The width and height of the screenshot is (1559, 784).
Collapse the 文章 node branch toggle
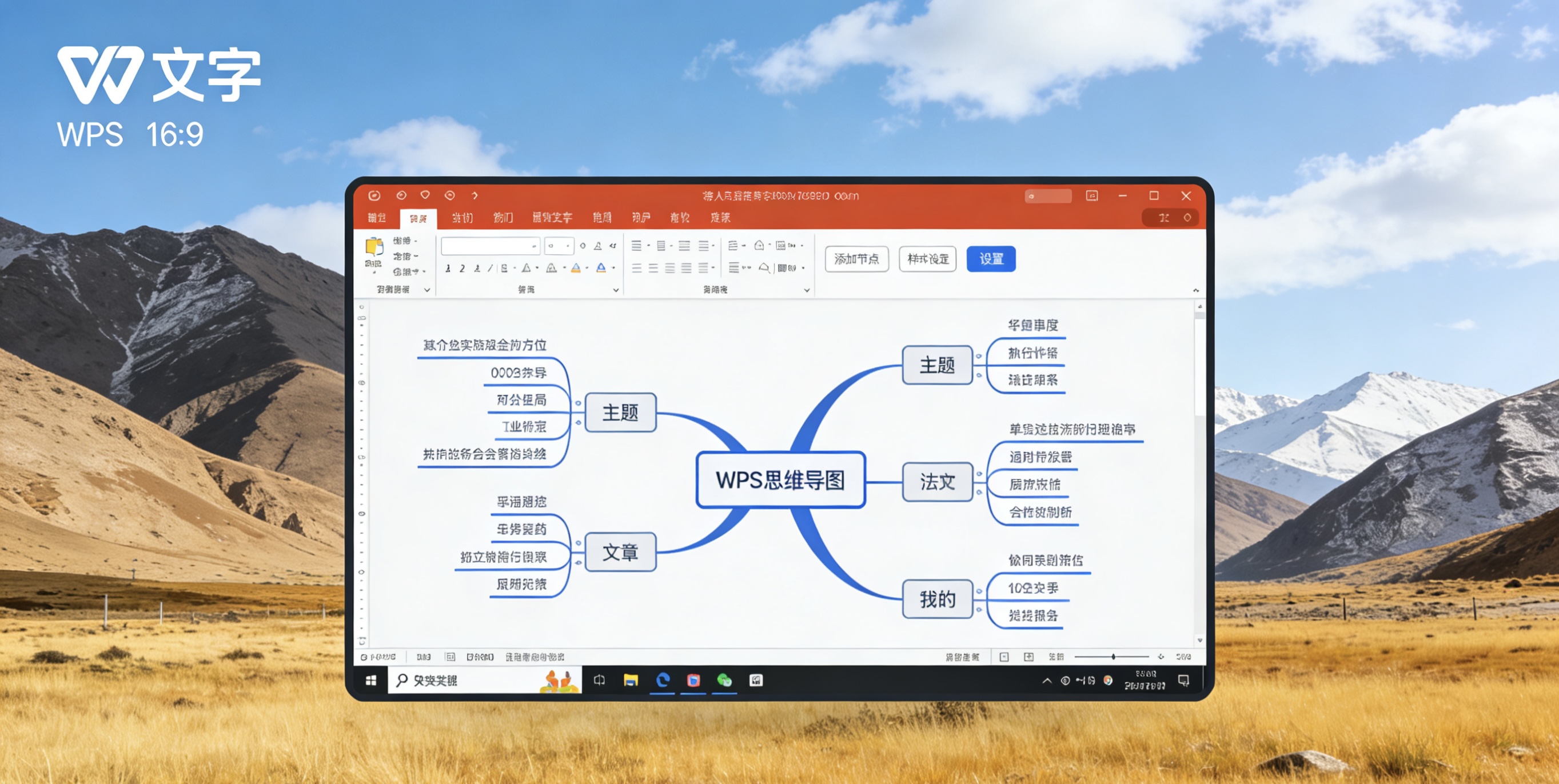point(579,543)
